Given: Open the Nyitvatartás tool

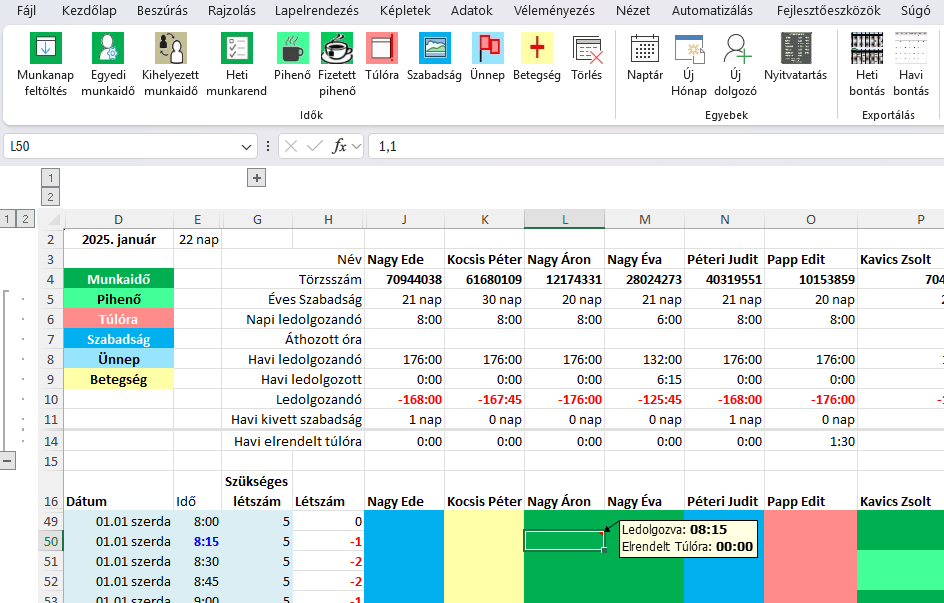Looking at the screenshot, I should pyautogui.click(x=795, y=49).
